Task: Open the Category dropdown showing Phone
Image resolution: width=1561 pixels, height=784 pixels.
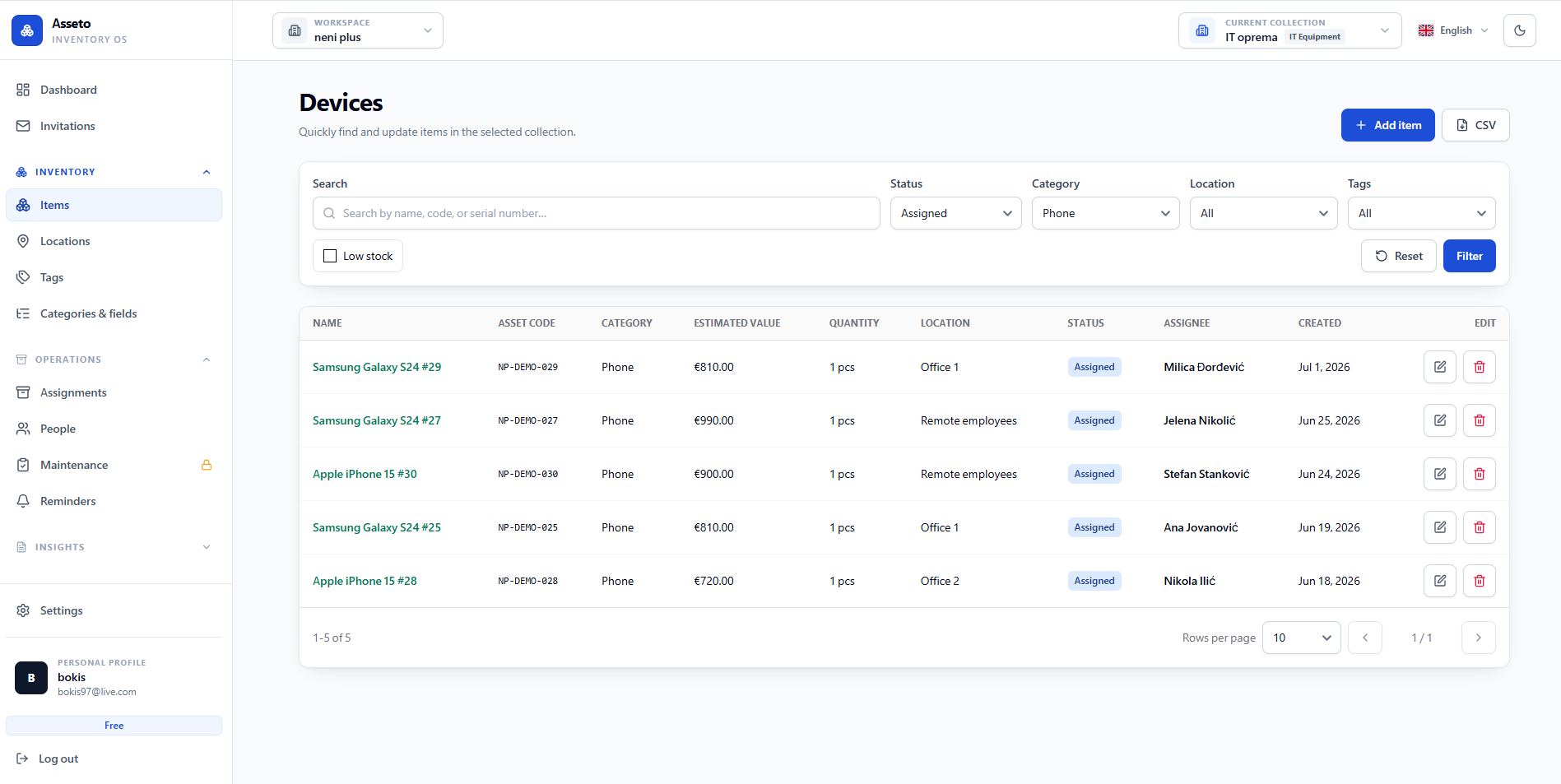Action: coord(1105,213)
